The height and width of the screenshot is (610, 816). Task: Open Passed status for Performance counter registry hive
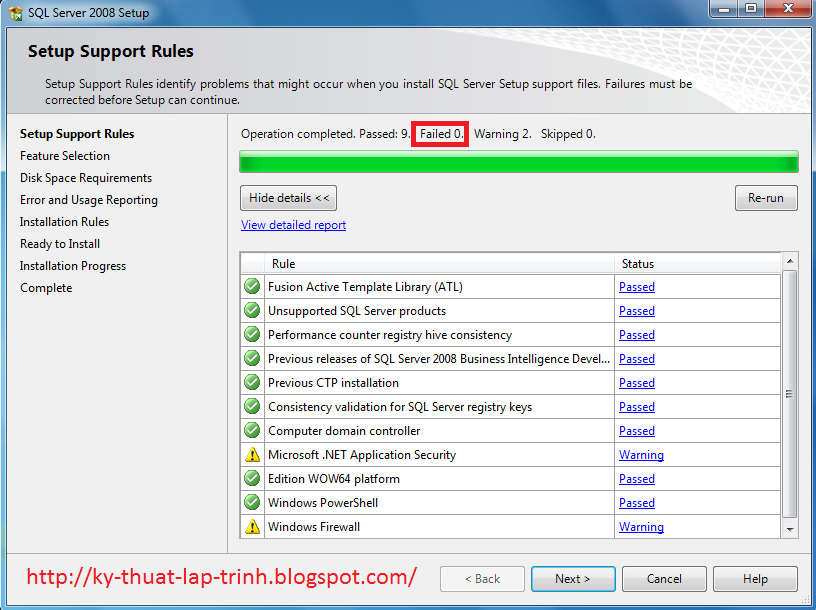pos(636,335)
